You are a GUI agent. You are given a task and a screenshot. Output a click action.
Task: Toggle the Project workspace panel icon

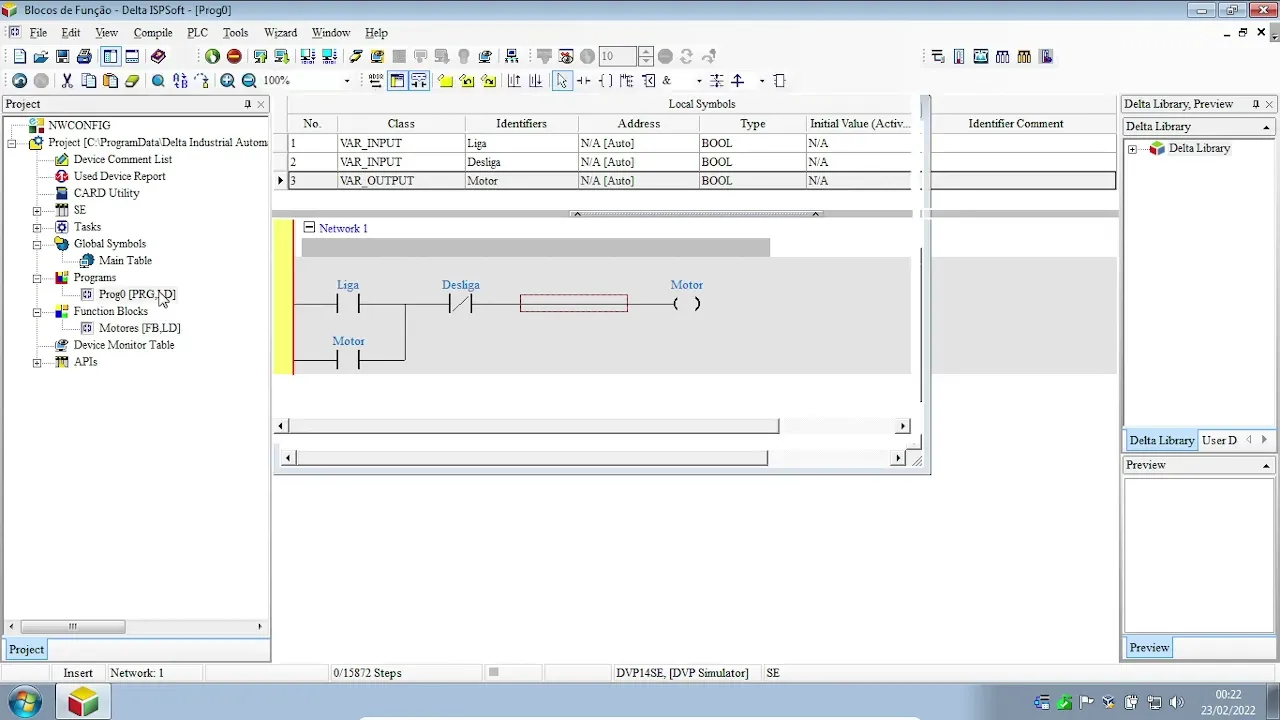(110, 57)
